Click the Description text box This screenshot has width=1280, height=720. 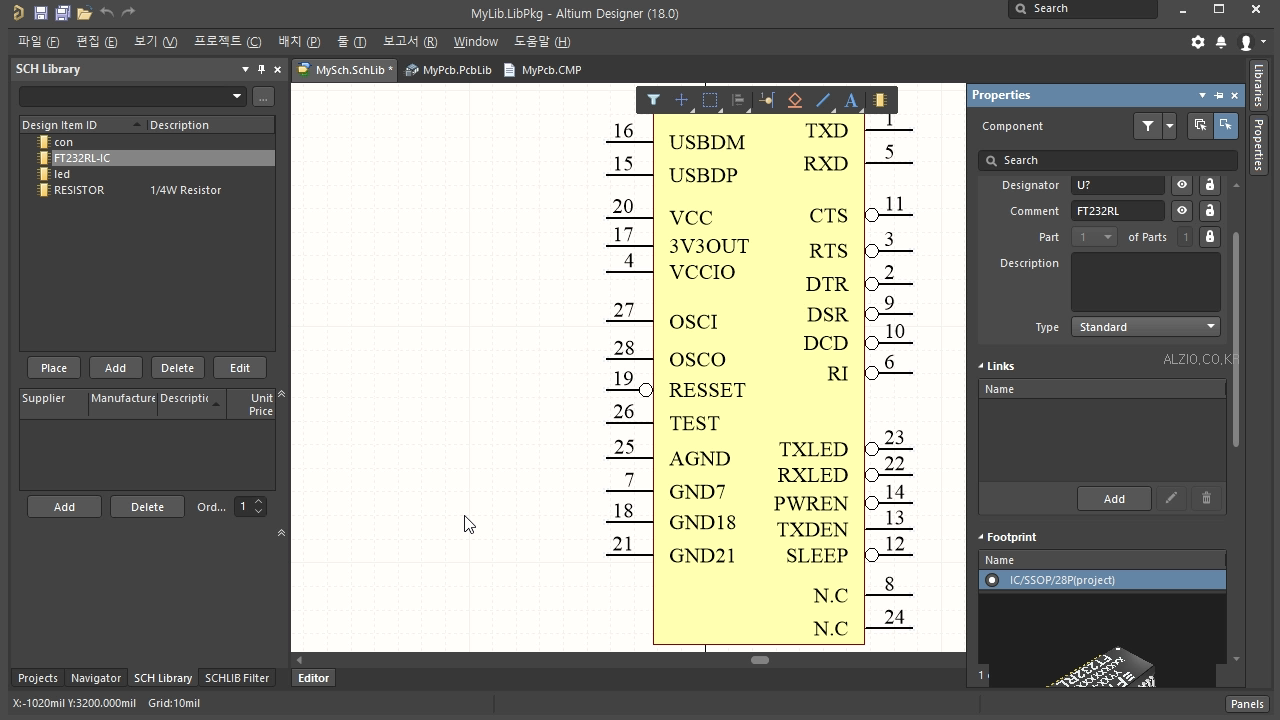tap(1145, 282)
